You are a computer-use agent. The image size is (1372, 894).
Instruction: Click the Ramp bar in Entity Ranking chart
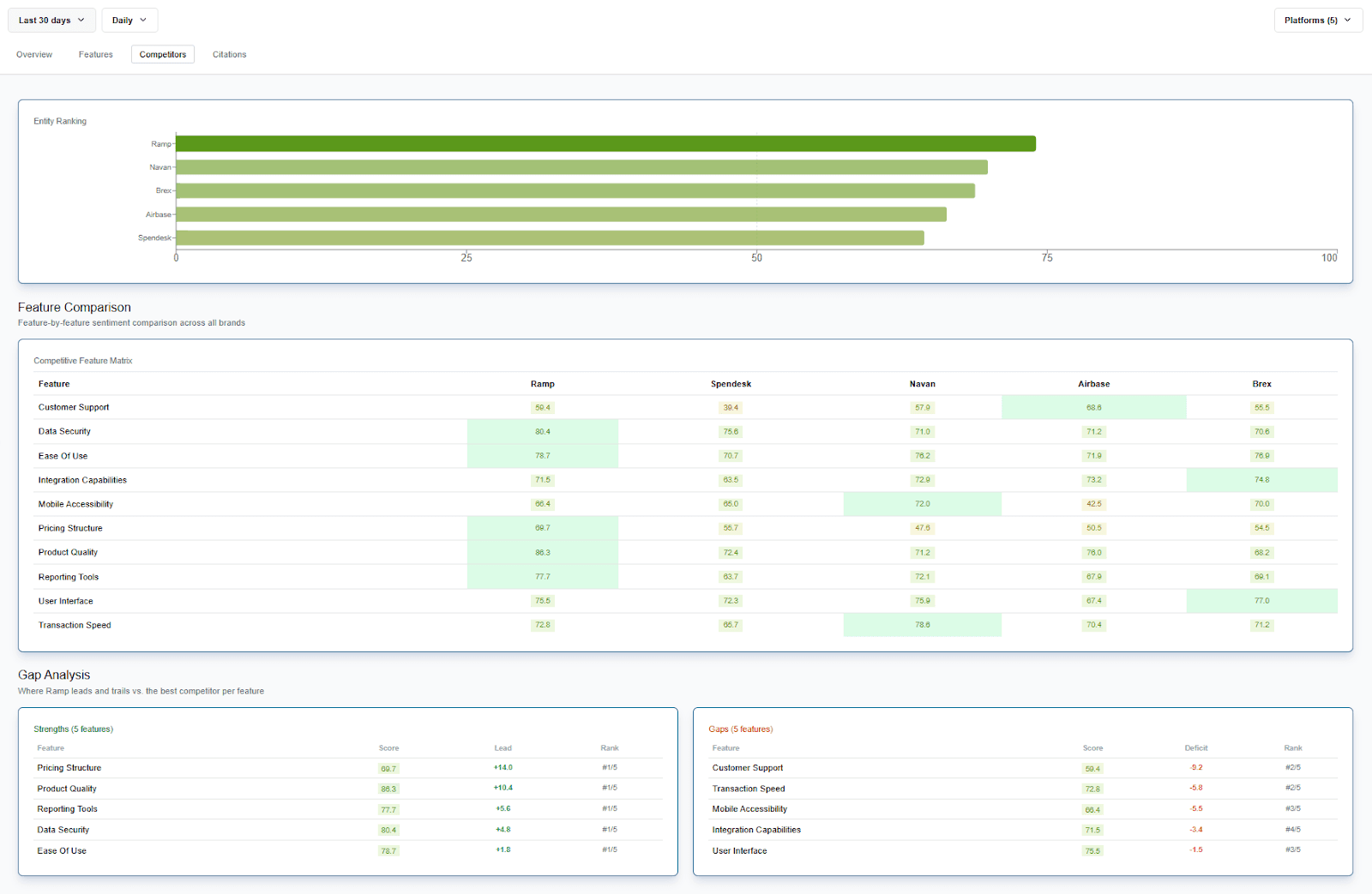pyautogui.click(x=600, y=143)
